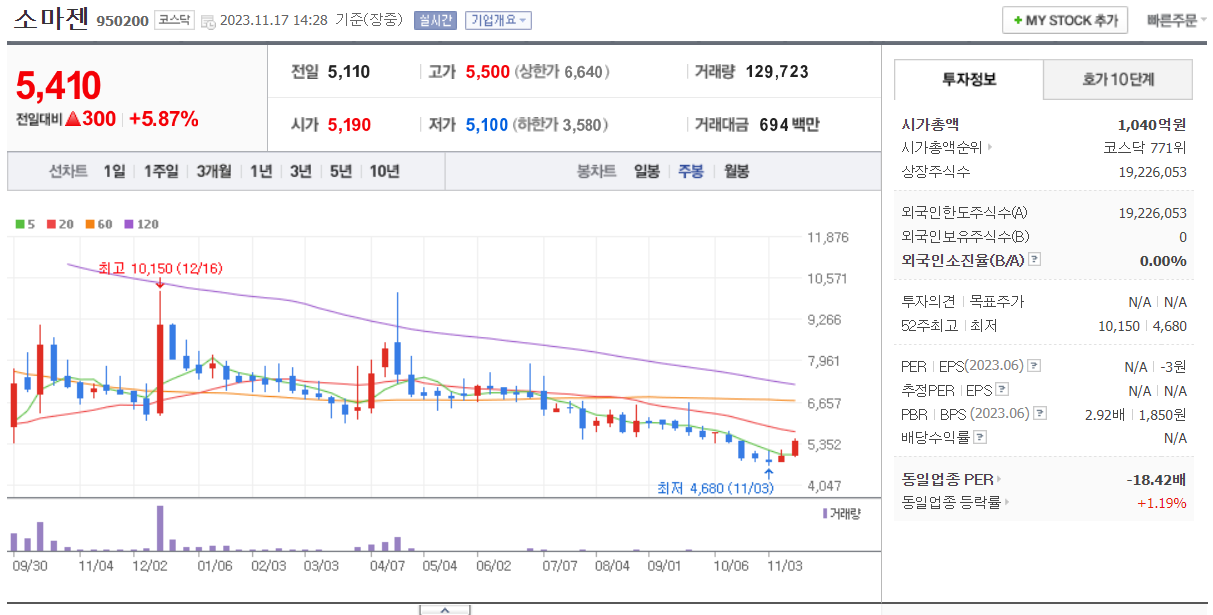Click the 하한가 3,580 label
The width and height of the screenshot is (1213, 615).
pos(561,125)
